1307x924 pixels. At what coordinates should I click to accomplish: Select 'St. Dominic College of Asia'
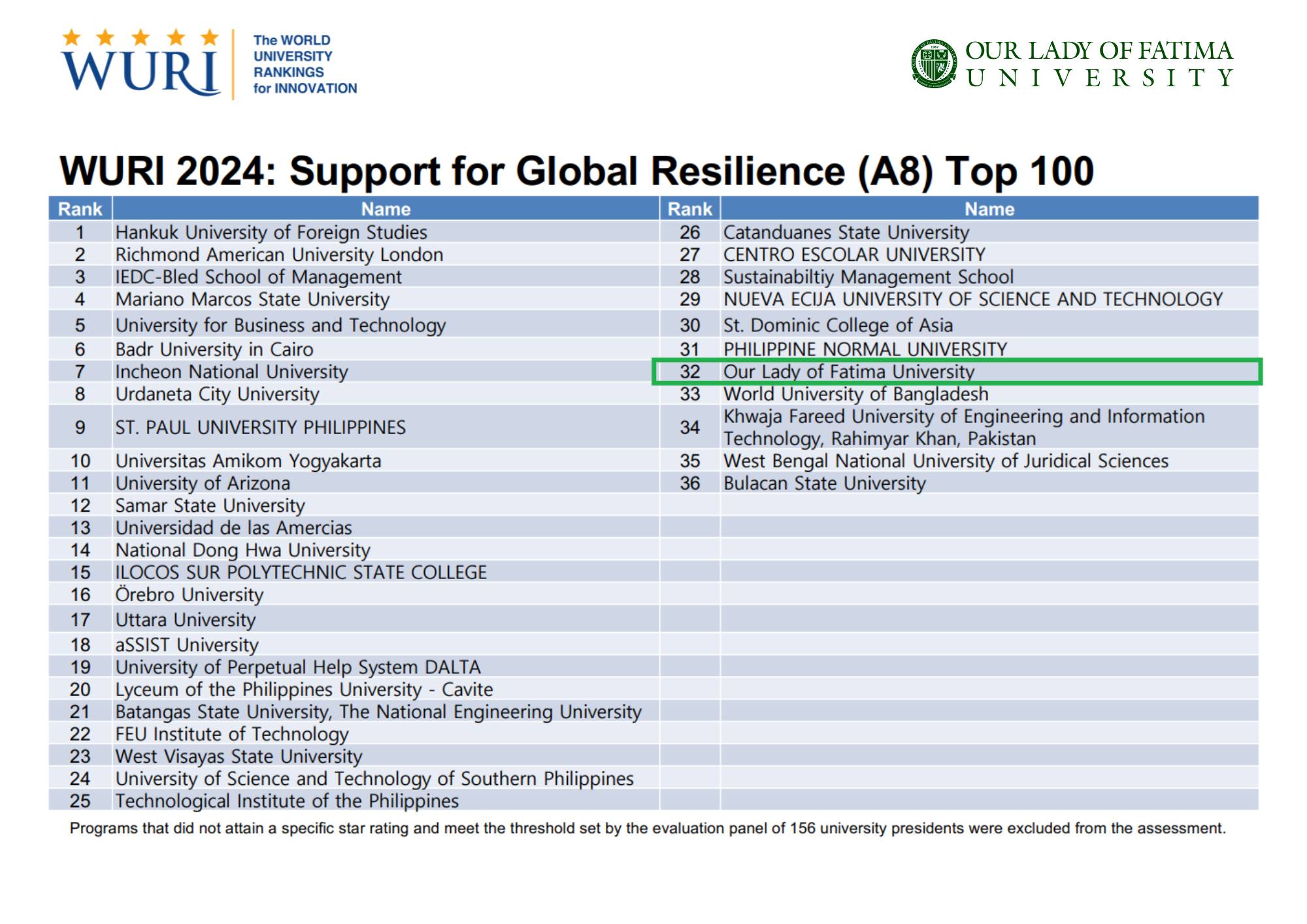[838, 325]
